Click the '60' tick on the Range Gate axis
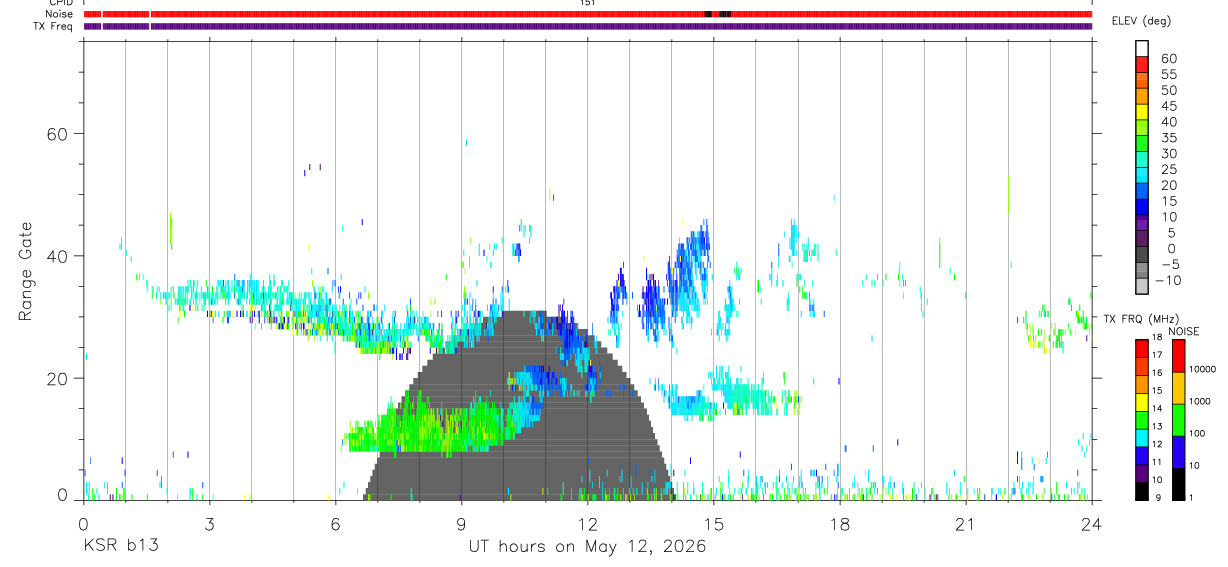Viewport: 1228px width, 567px height. coord(58,134)
